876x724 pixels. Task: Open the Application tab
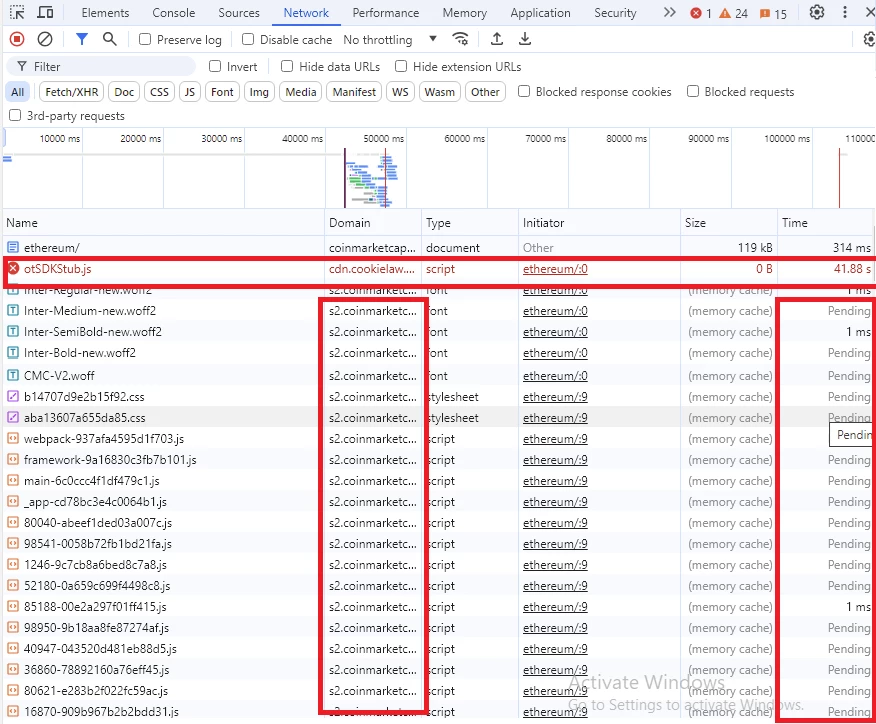coord(540,12)
